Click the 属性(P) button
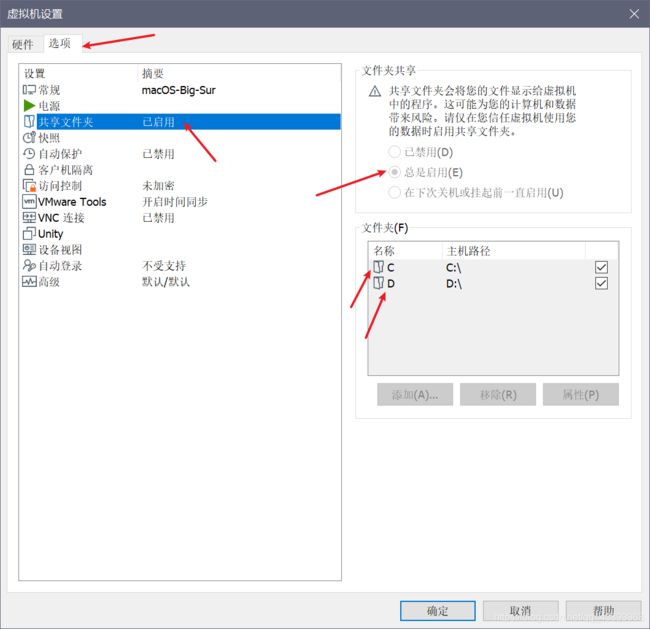Screen dimensions: 650x629 tap(581, 394)
